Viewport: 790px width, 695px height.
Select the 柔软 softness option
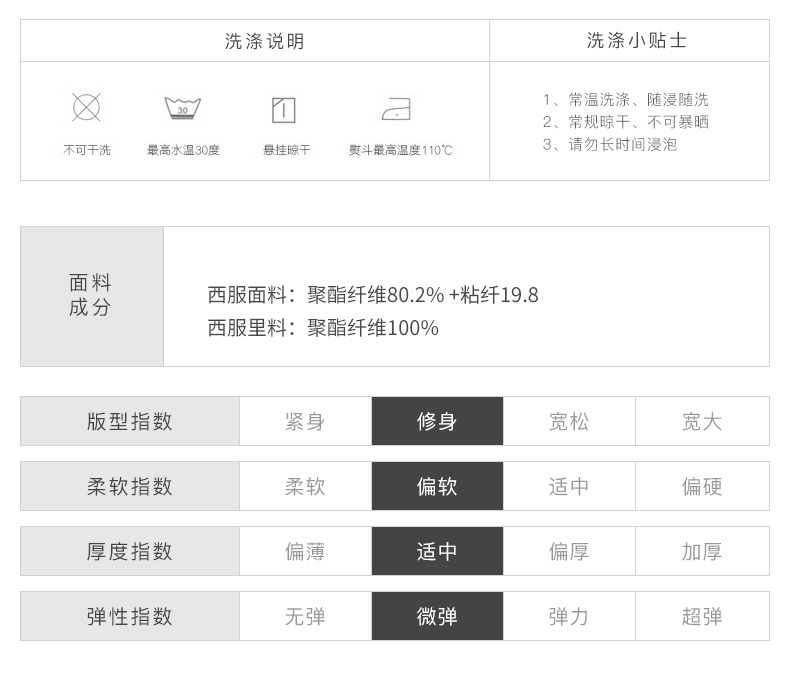pyautogui.click(x=305, y=486)
